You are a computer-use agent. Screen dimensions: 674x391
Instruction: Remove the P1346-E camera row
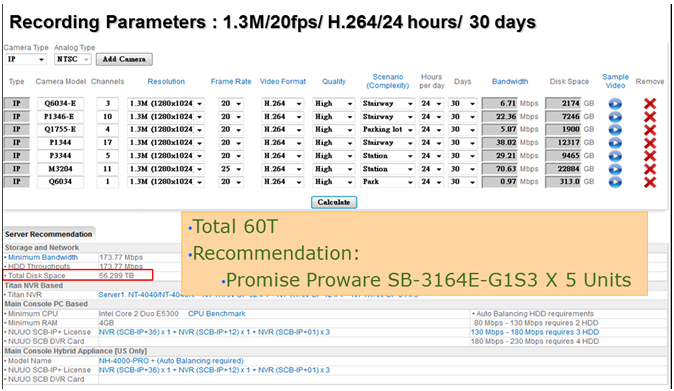tap(650, 117)
